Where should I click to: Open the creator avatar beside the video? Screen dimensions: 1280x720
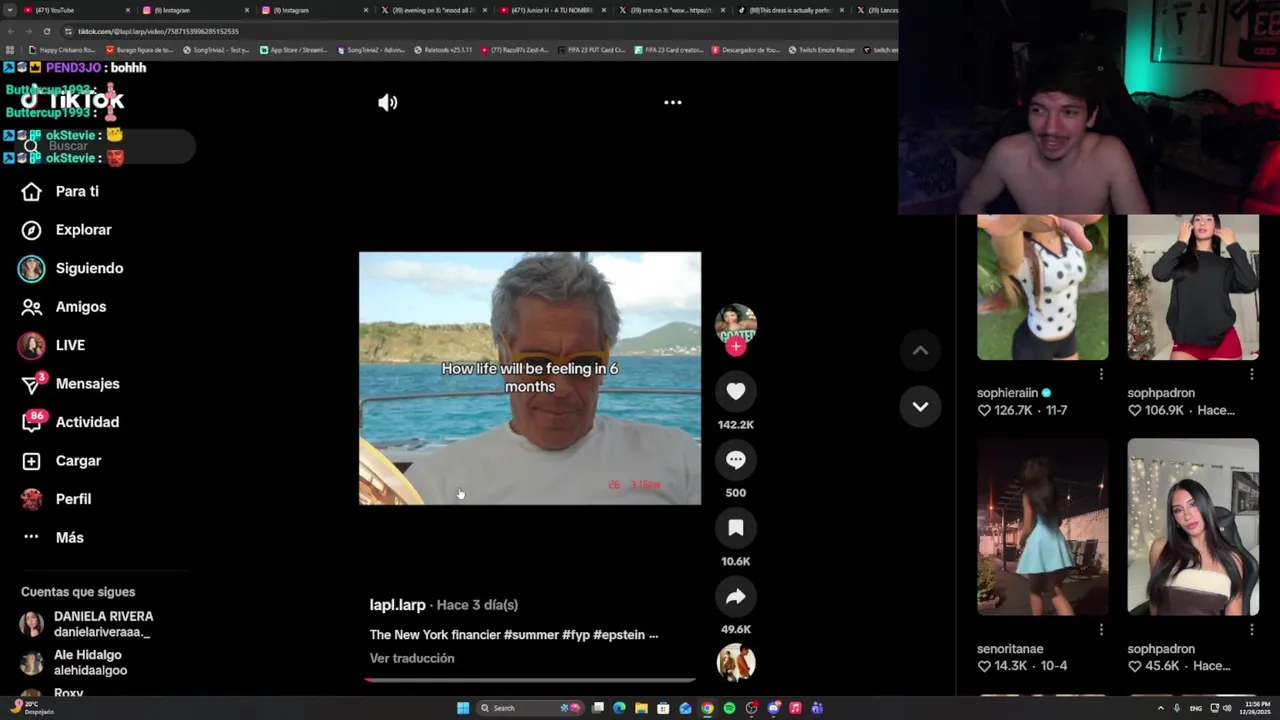tap(736, 323)
